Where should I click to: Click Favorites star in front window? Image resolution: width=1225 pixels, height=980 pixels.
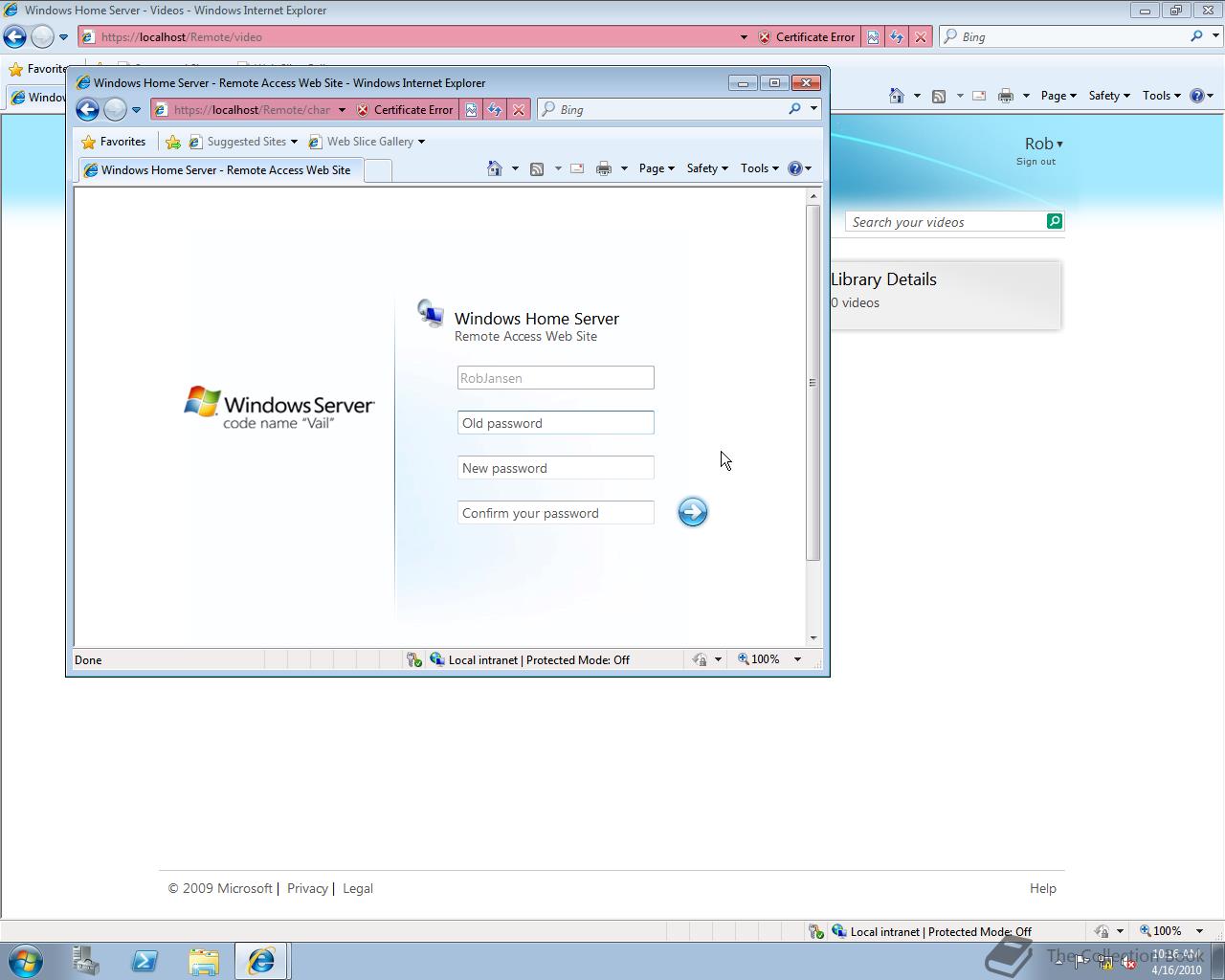point(88,142)
